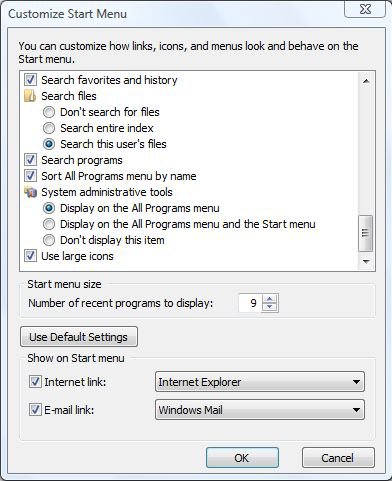The height and width of the screenshot is (481, 392).
Task: Disable Sort All Programs menu by name
Action: tap(30, 176)
